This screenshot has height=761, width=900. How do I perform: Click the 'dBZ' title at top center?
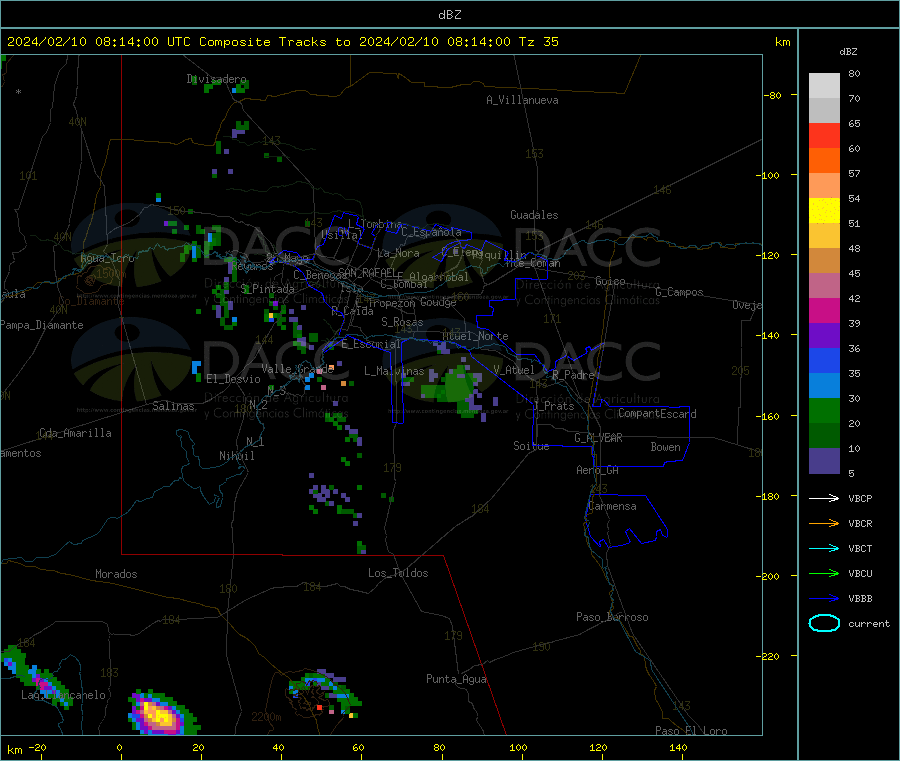(x=449, y=15)
